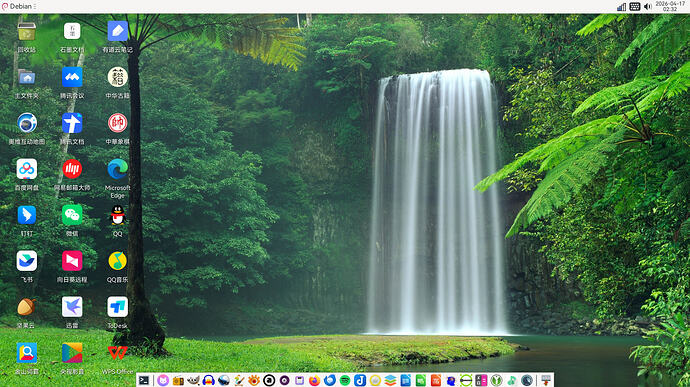Open the volume speaker tray icon
690x387 pixels.
coord(648,7)
